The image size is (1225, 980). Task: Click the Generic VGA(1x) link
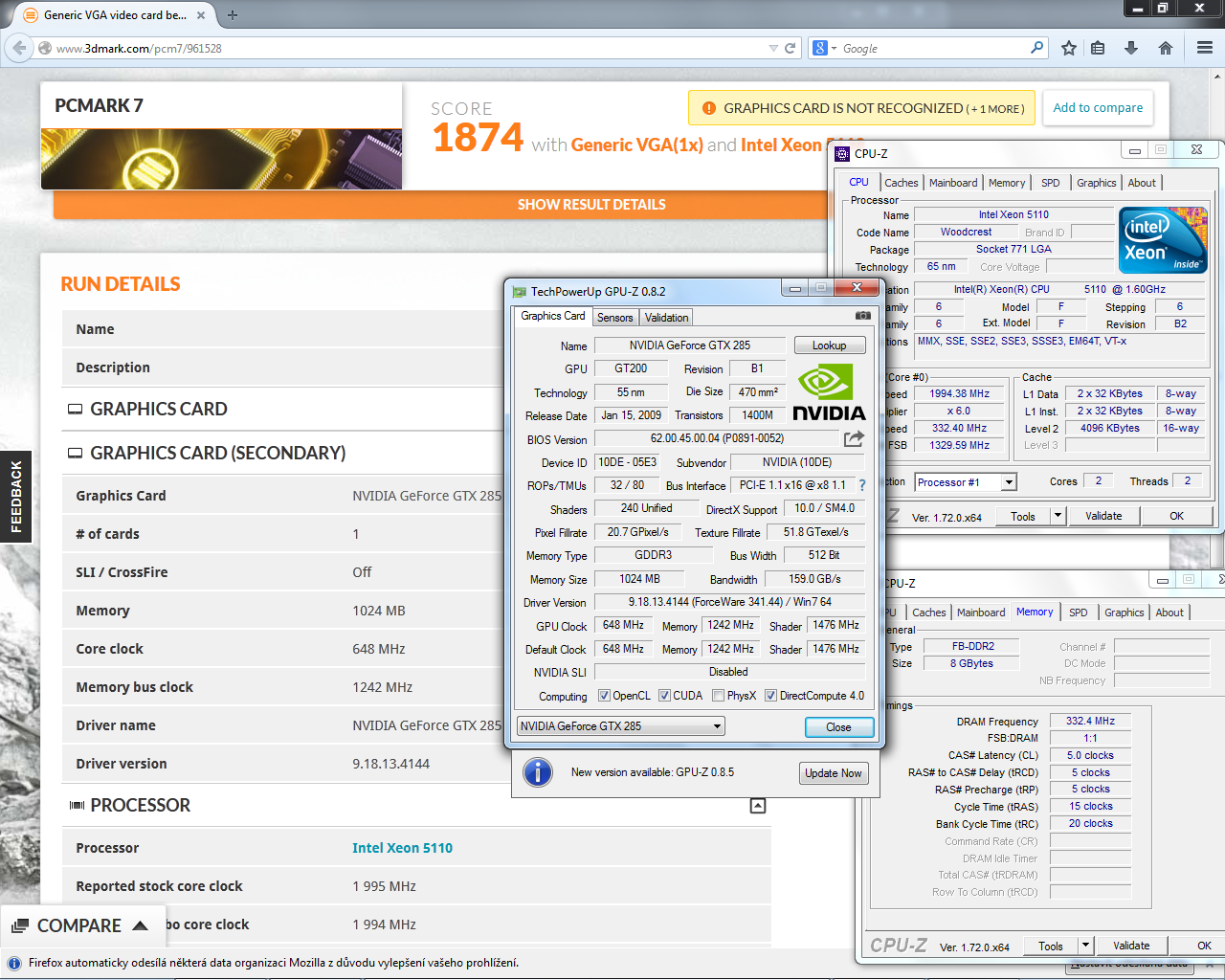(x=637, y=145)
